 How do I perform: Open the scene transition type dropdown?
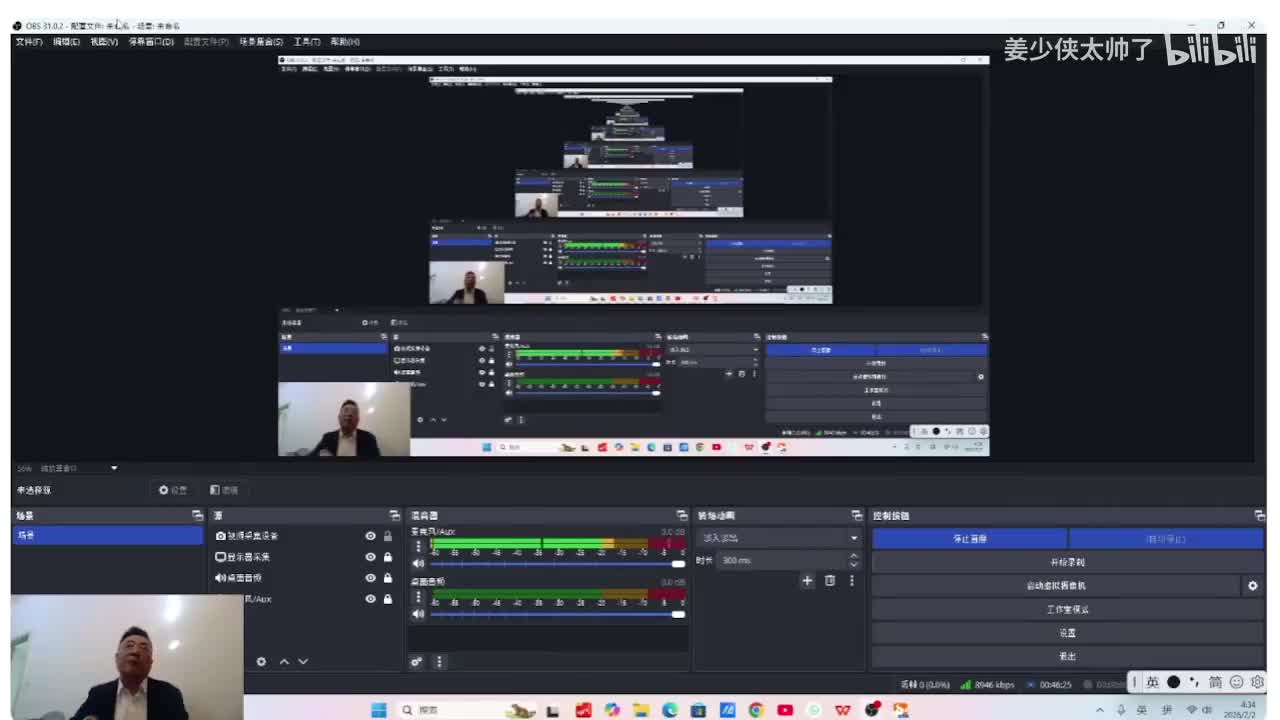tap(778, 538)
